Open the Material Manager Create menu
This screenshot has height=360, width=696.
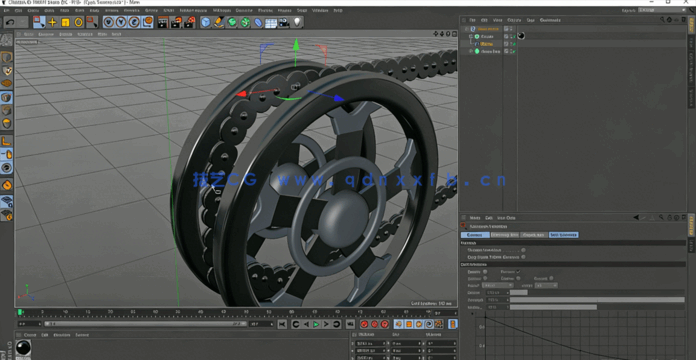(x=30, y=335)
